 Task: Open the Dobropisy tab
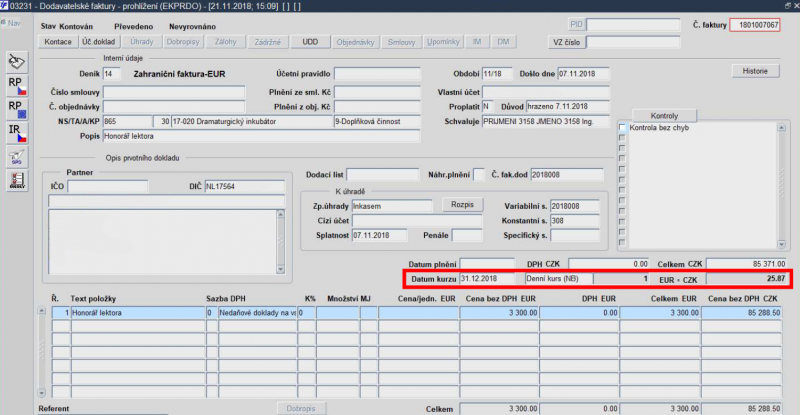[x=183, y=42]
